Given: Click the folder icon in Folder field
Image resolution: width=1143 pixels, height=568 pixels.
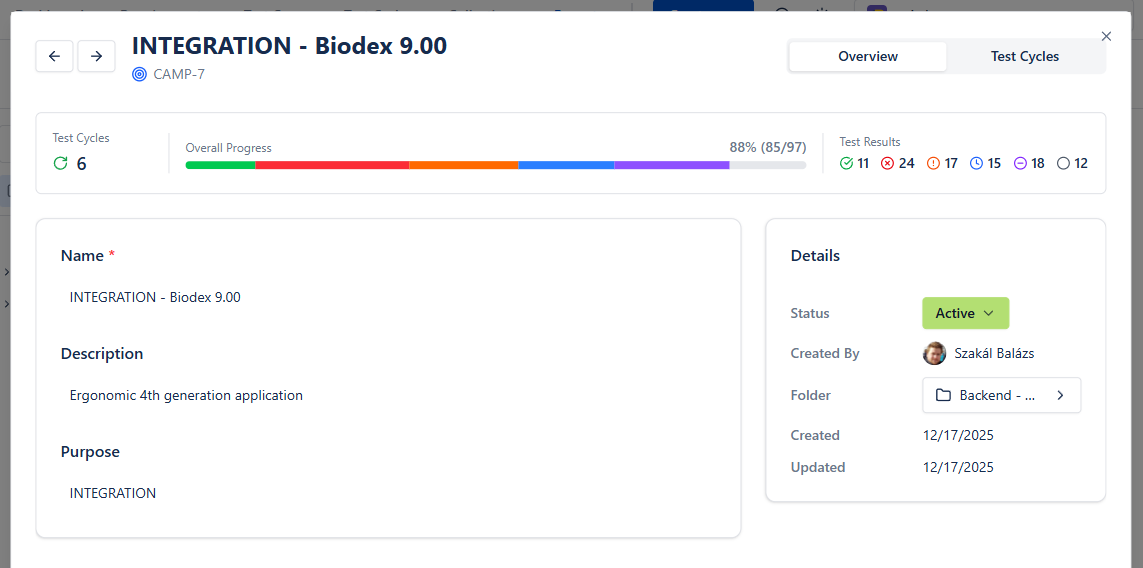Looking at the screenshot, I should click(943, 395).
